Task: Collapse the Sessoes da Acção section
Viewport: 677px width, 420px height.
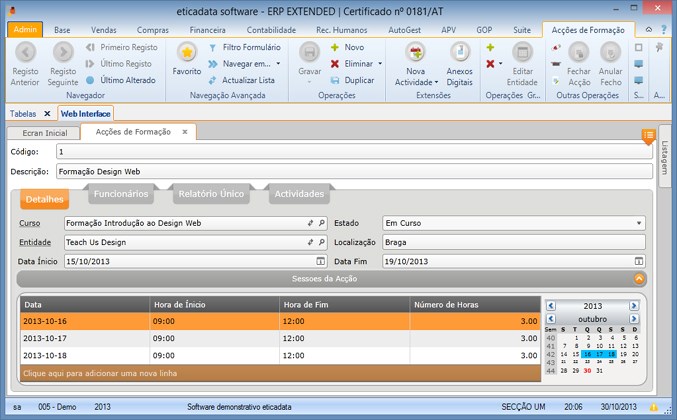Action: click(639, 279)
